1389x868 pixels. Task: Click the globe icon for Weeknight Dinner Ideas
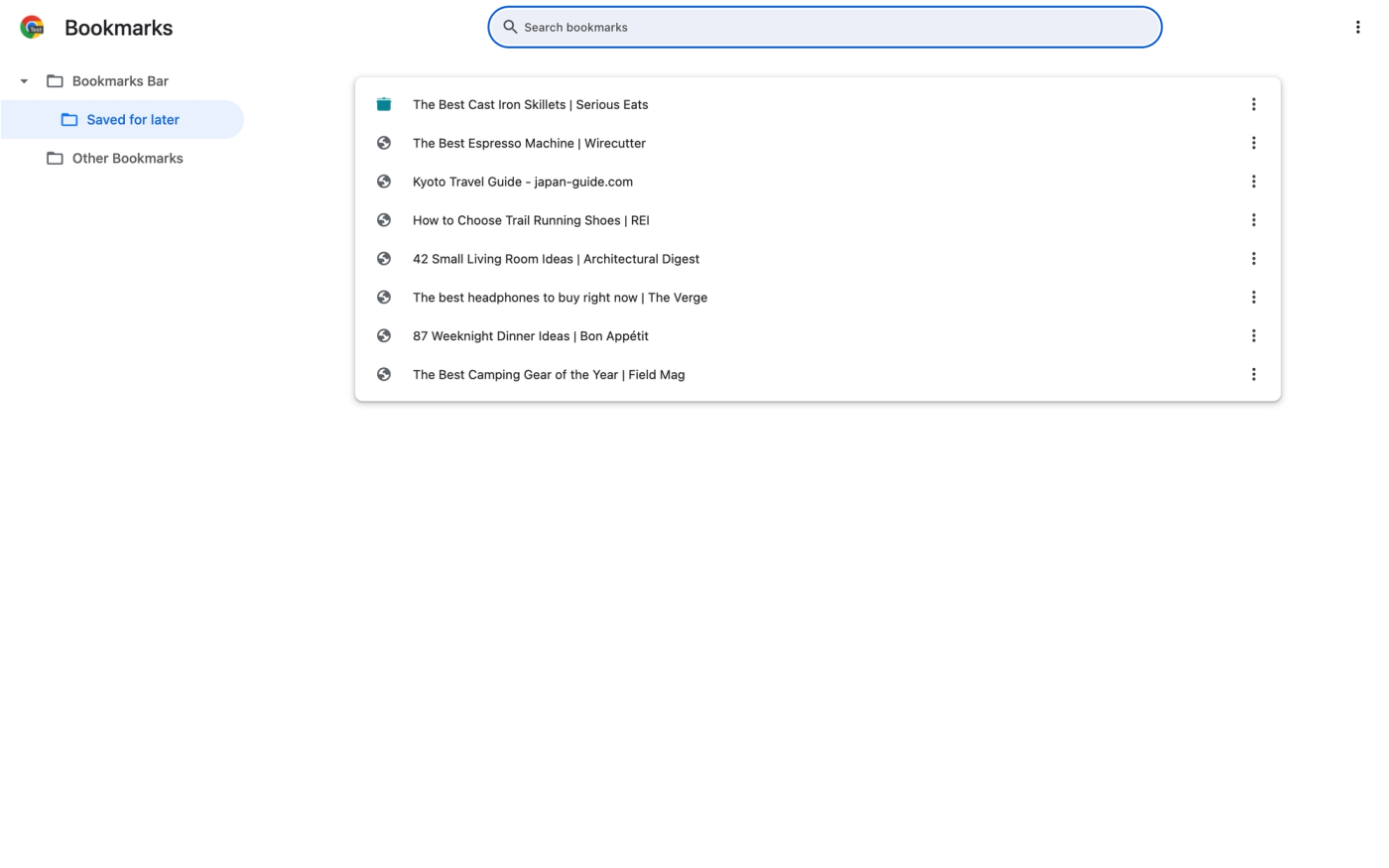(384, 336)
